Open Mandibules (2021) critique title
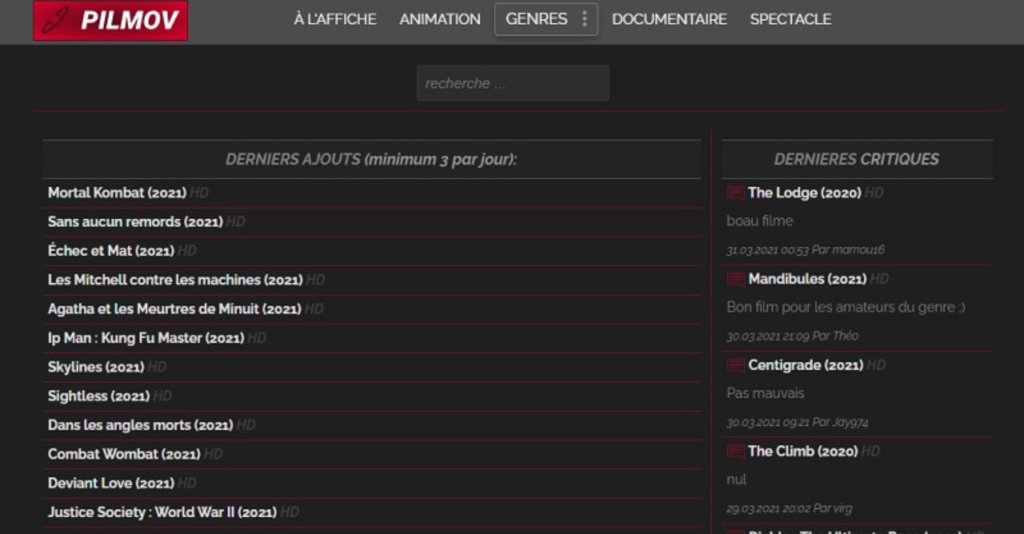The width and height of the screenshot is (1024, 534). (806, 279)
